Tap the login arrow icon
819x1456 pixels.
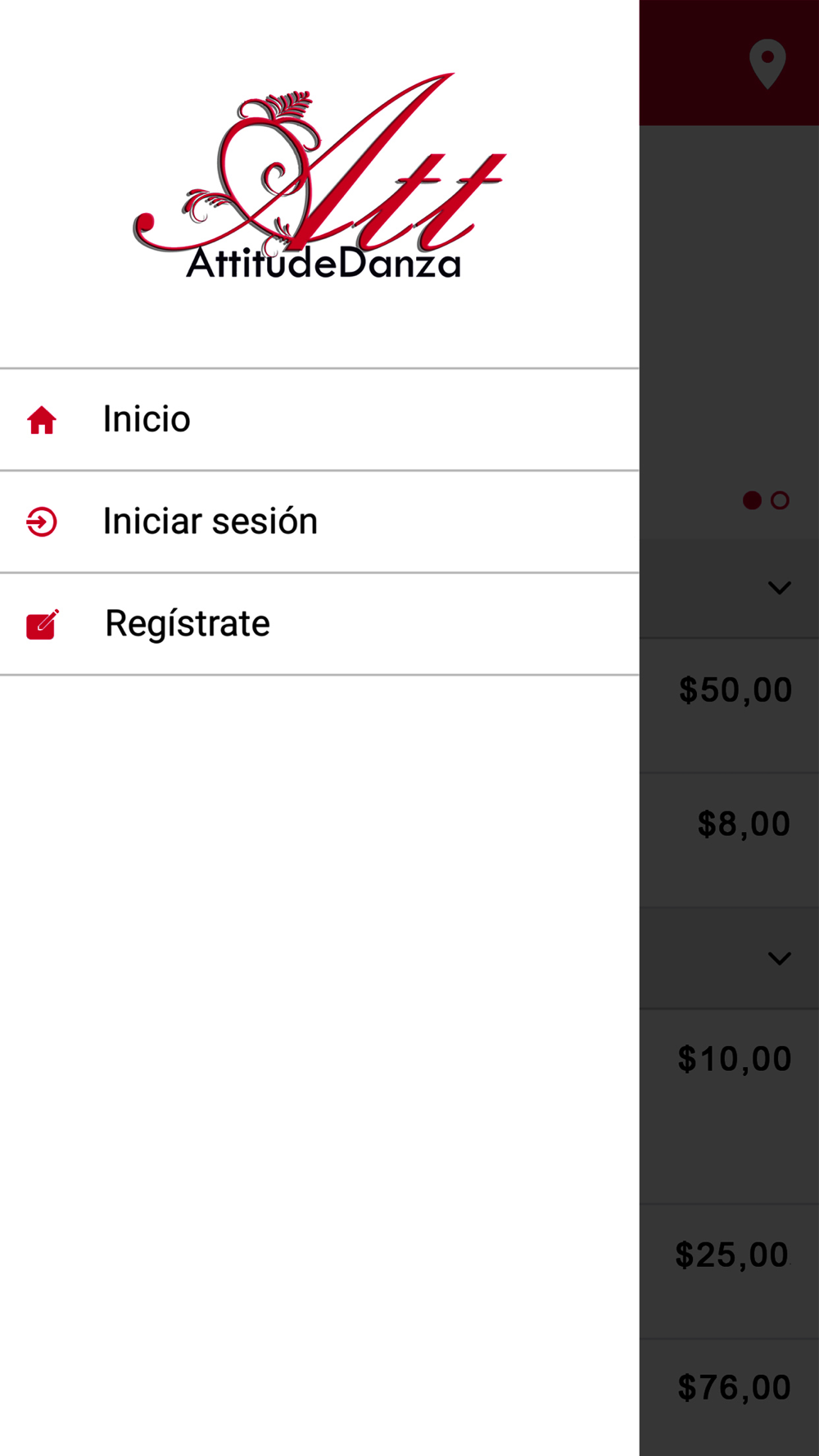coord(42,522)
